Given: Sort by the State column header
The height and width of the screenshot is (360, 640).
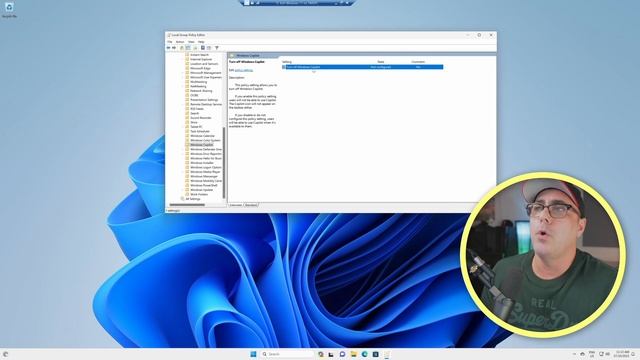Looking at the screenshot, I should (381, 62).
